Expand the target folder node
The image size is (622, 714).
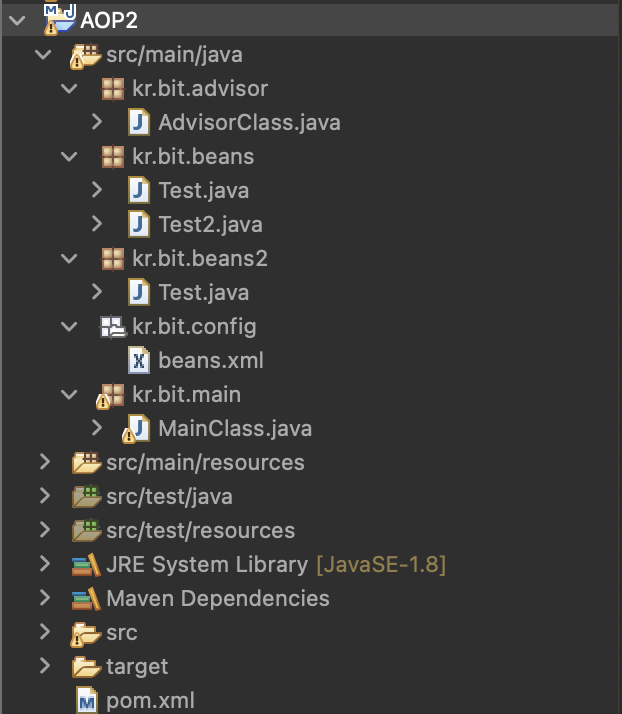44,666
